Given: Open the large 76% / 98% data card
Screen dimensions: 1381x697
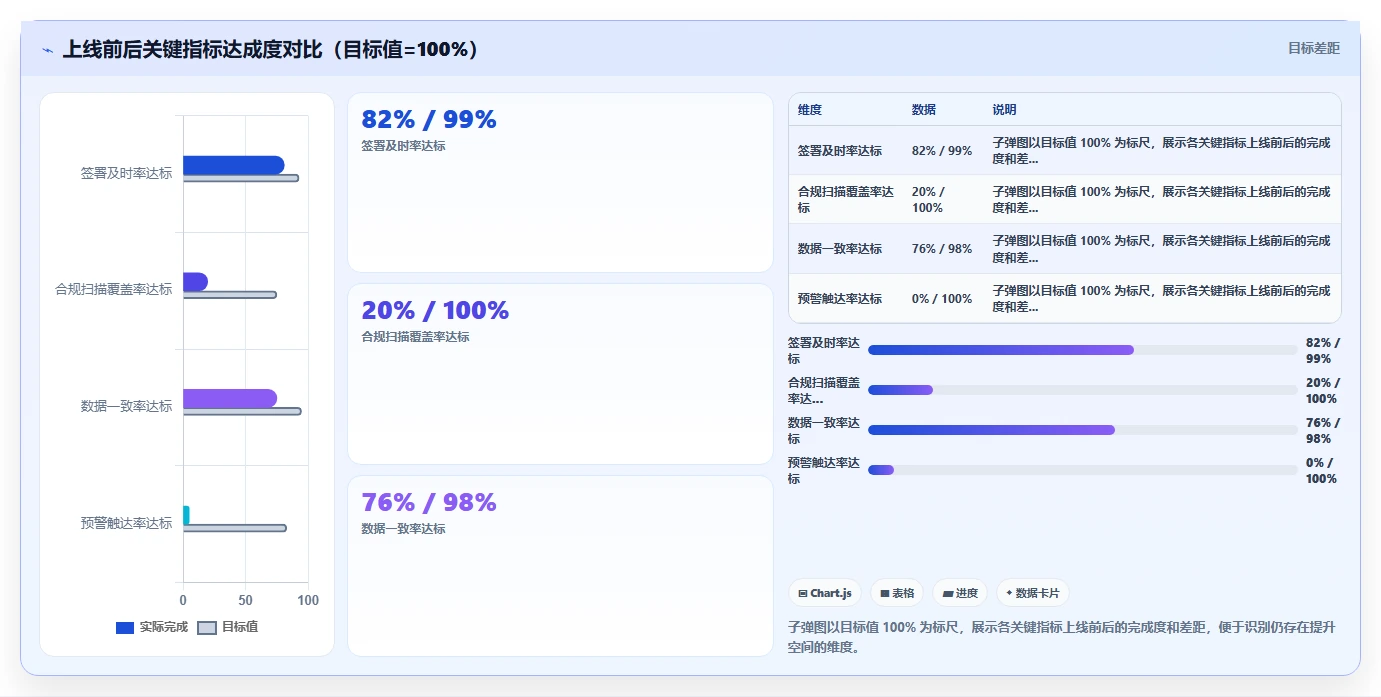Looking at the screenshot, I should click(x=560, y=566).
